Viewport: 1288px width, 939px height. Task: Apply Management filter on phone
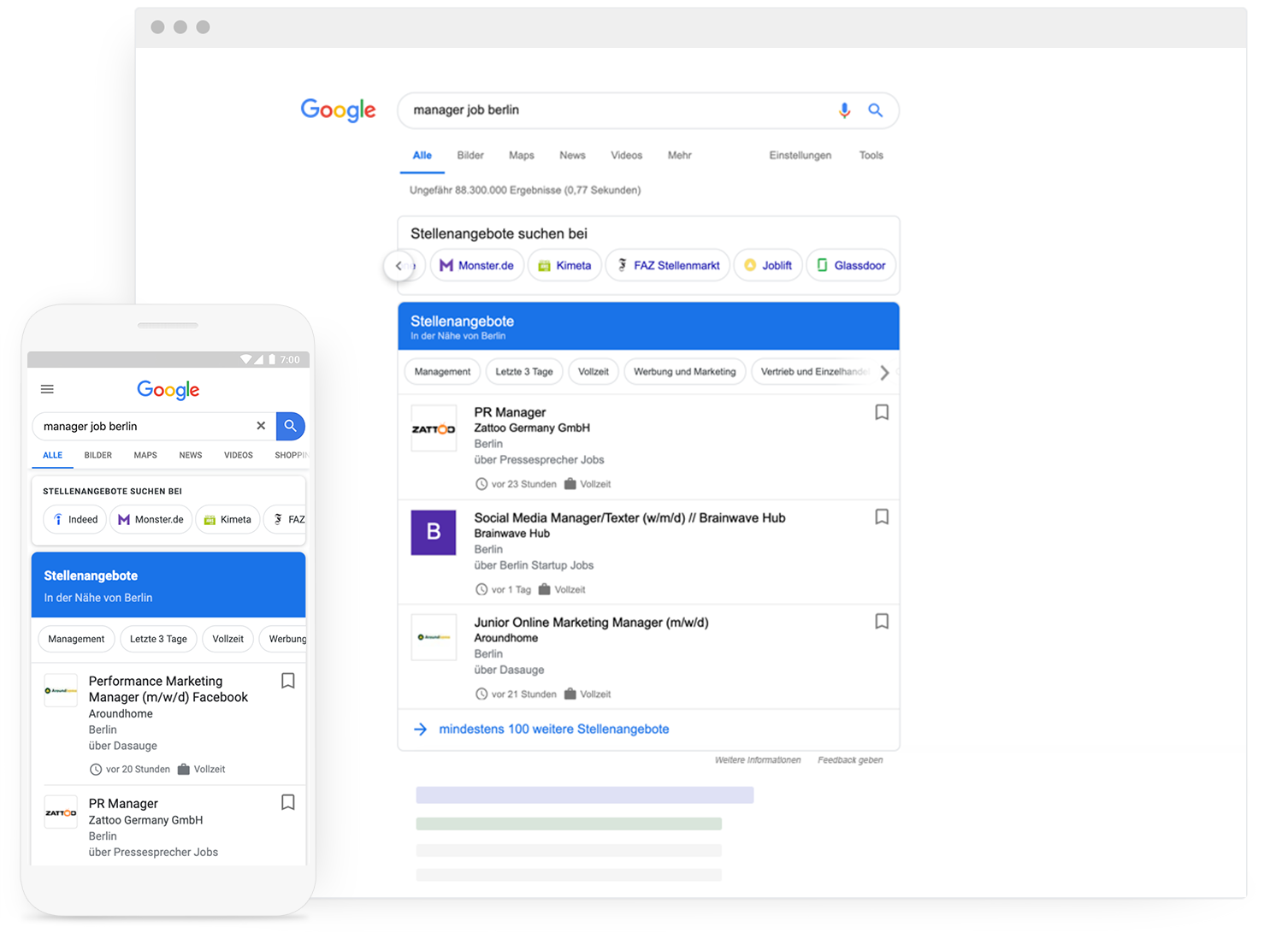click(x=76, y=639)
